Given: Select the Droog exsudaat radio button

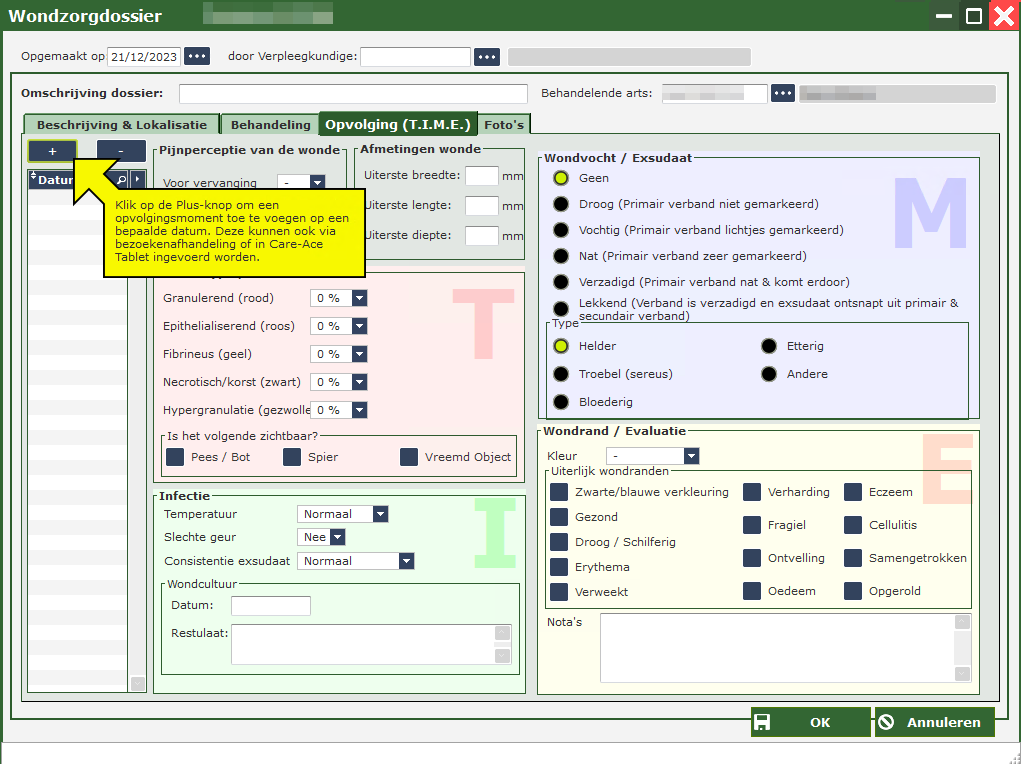Looking at the screenshot, I should point(561,204).
